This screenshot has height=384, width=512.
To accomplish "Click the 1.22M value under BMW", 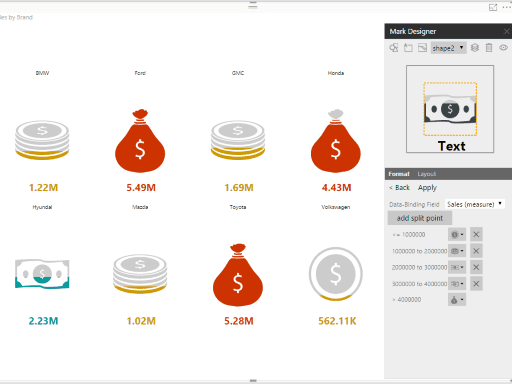I will tap(43, 188).
